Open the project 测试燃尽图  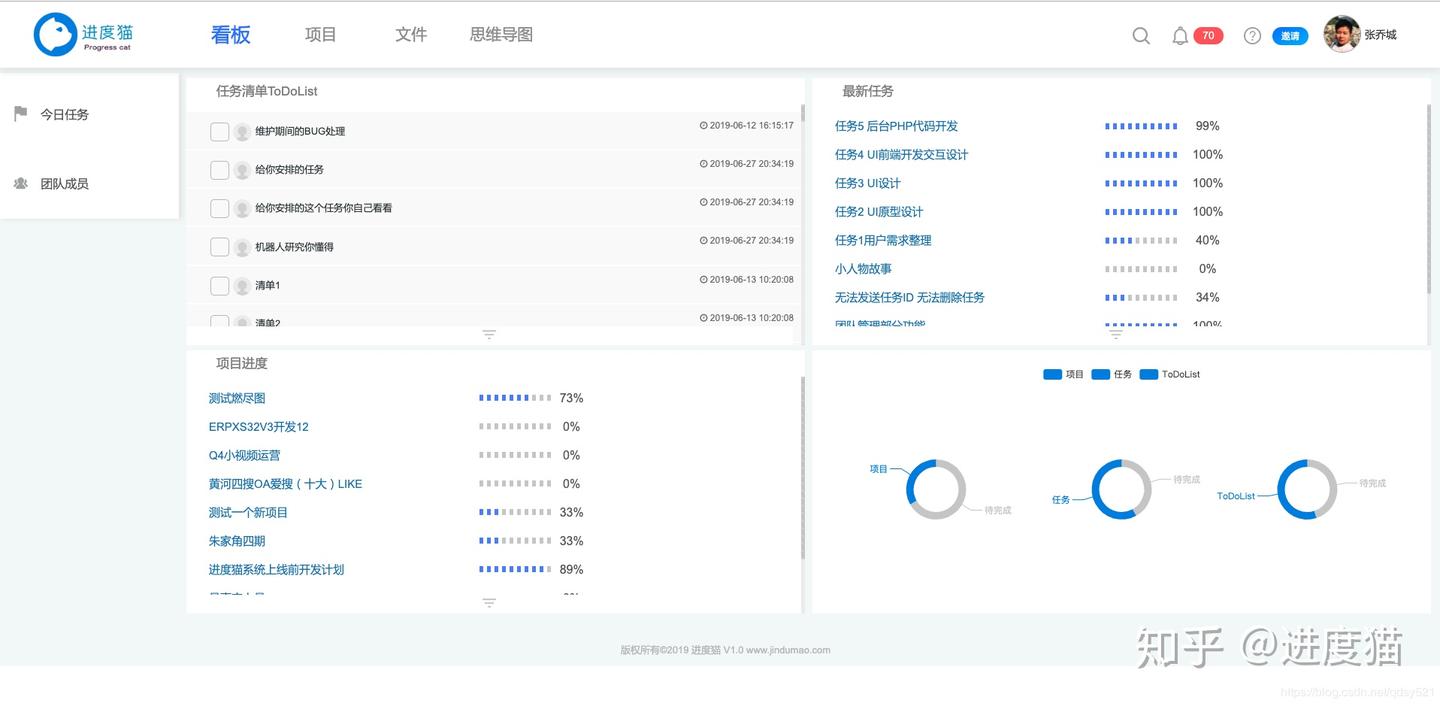[x=236, y=397]
